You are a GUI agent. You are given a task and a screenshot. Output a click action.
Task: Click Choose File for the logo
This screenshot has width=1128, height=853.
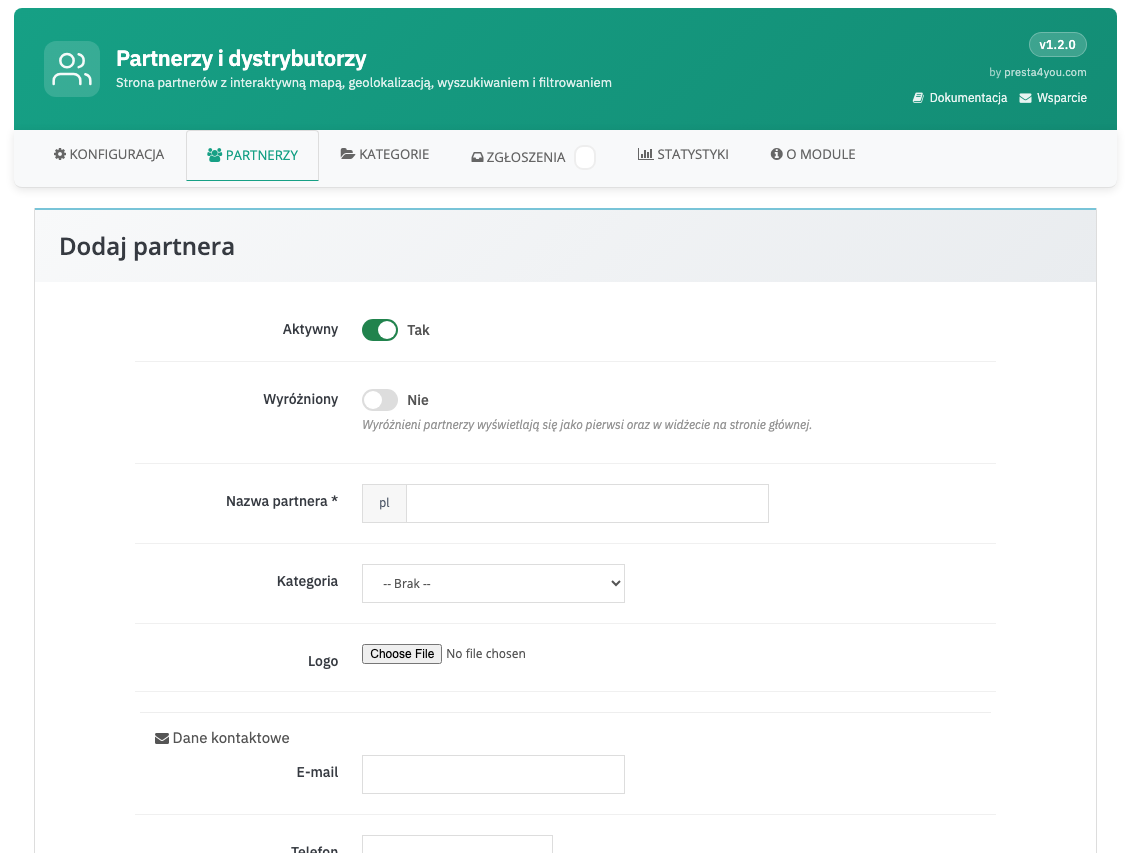pos(401,654)
